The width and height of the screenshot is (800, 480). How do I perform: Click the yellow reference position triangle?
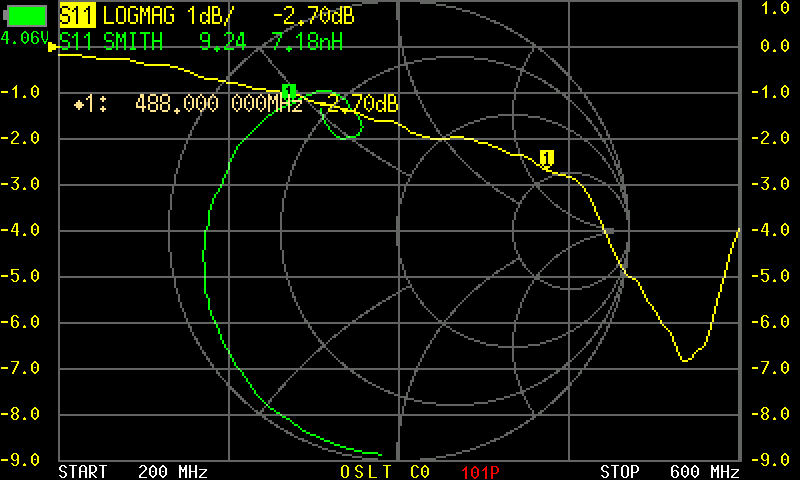click(53, 46)
